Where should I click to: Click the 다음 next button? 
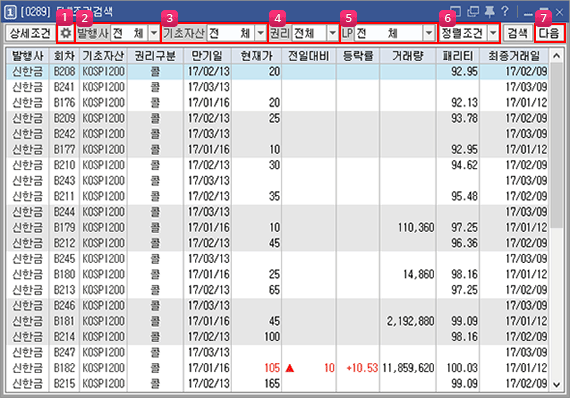[549, 33]
